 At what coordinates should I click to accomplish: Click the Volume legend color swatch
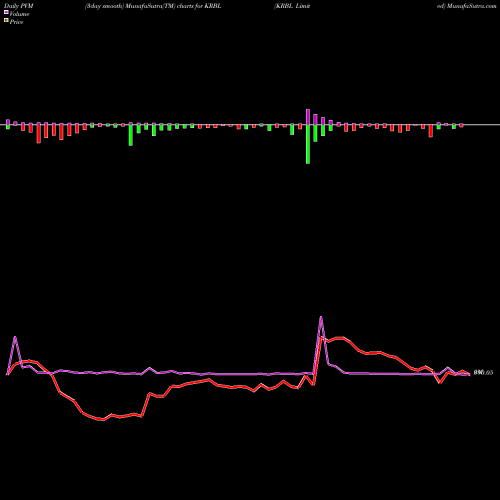[x=6, y=12]
